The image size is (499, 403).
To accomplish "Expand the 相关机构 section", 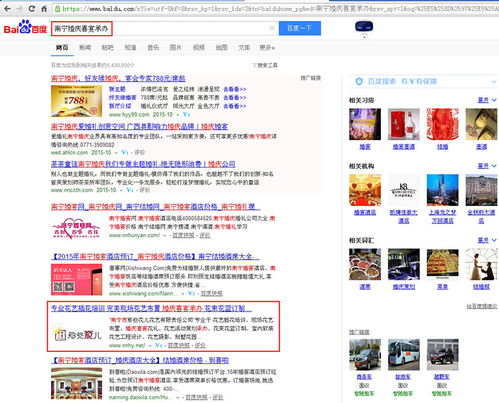I will 487,166.
